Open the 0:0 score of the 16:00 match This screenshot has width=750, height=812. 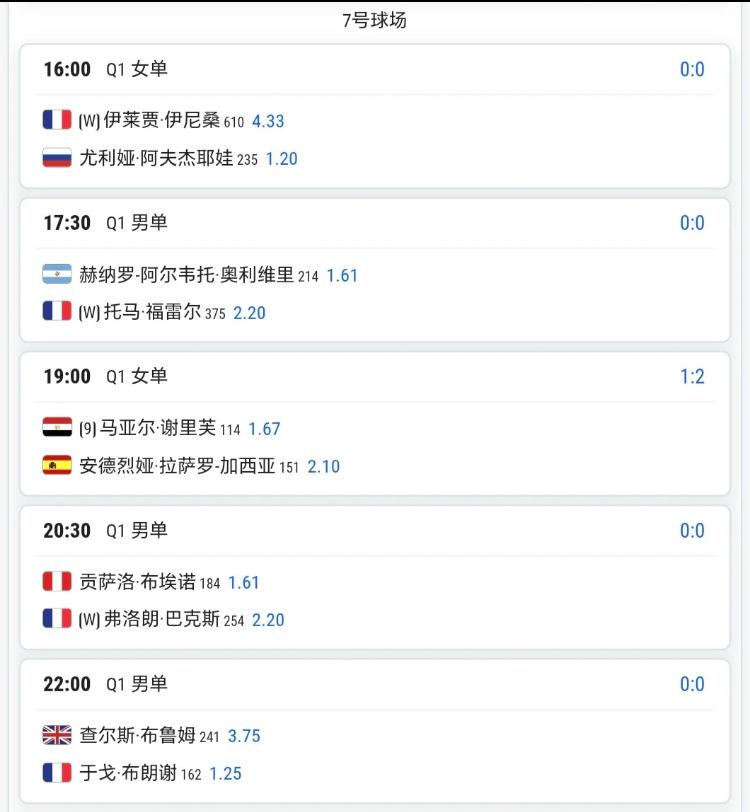pyautogui.click(x=692, y=69)
